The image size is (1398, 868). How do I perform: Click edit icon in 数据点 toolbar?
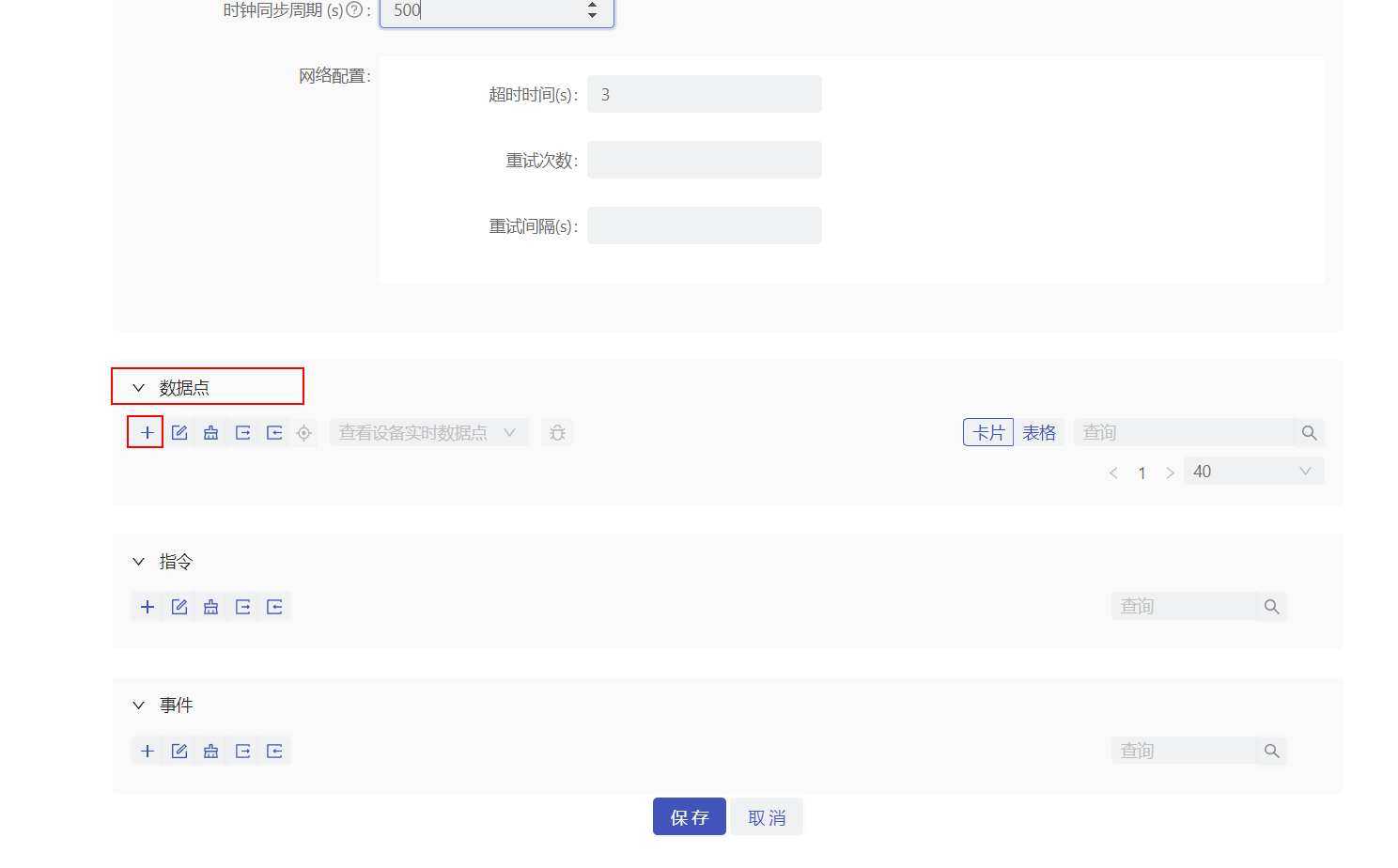pos(179,432)
